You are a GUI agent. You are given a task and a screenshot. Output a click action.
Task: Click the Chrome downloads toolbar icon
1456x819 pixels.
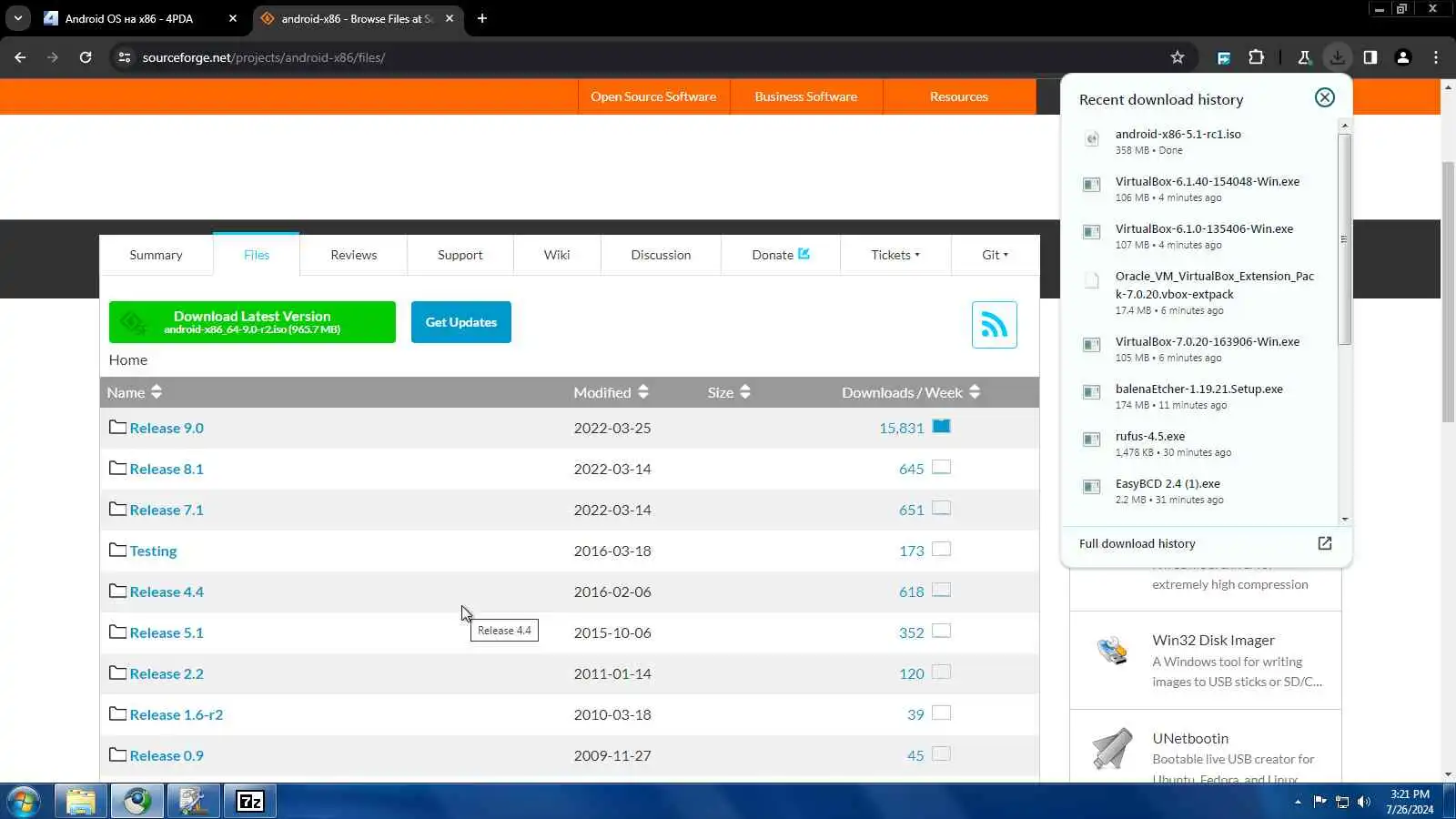(x=1337, y=57)
